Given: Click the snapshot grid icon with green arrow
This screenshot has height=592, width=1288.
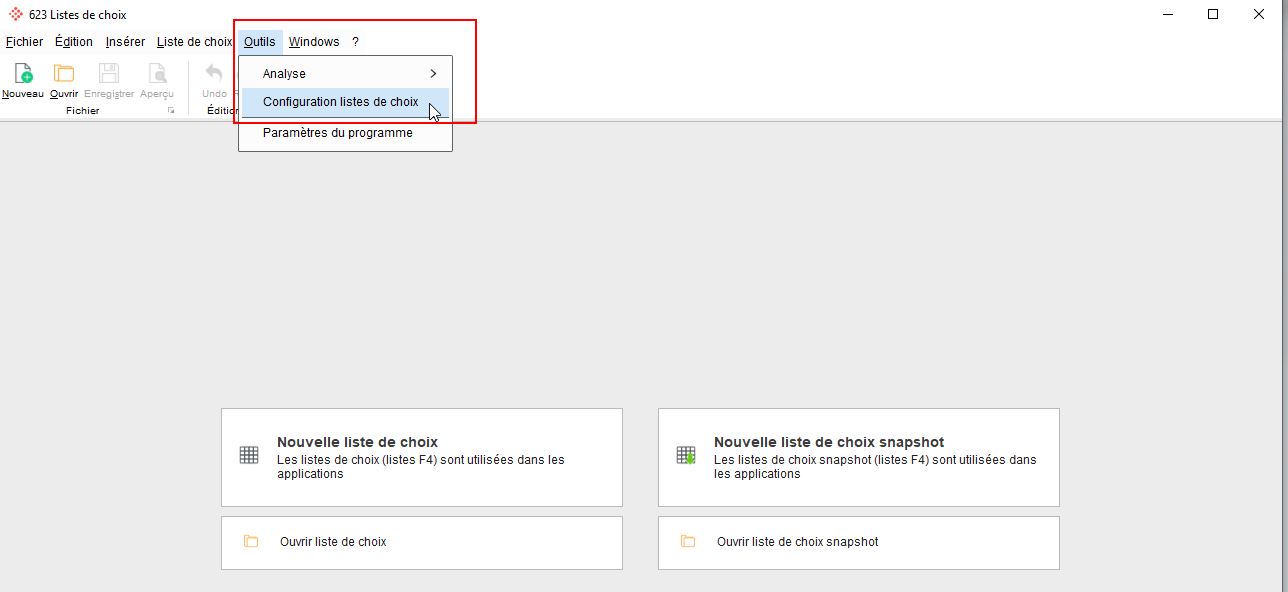Looking at the screenshot, I should 686,455.
